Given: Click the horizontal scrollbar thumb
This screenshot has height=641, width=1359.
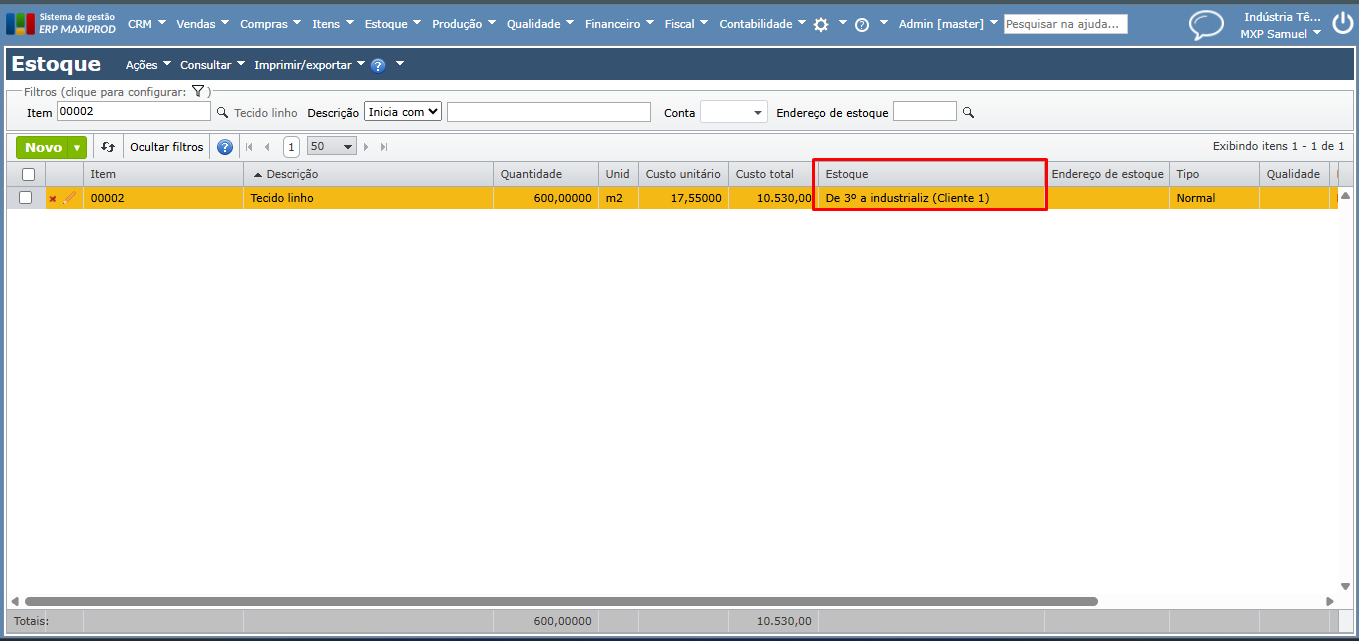Looking at the screenshot, I should [x=561, y=602].
